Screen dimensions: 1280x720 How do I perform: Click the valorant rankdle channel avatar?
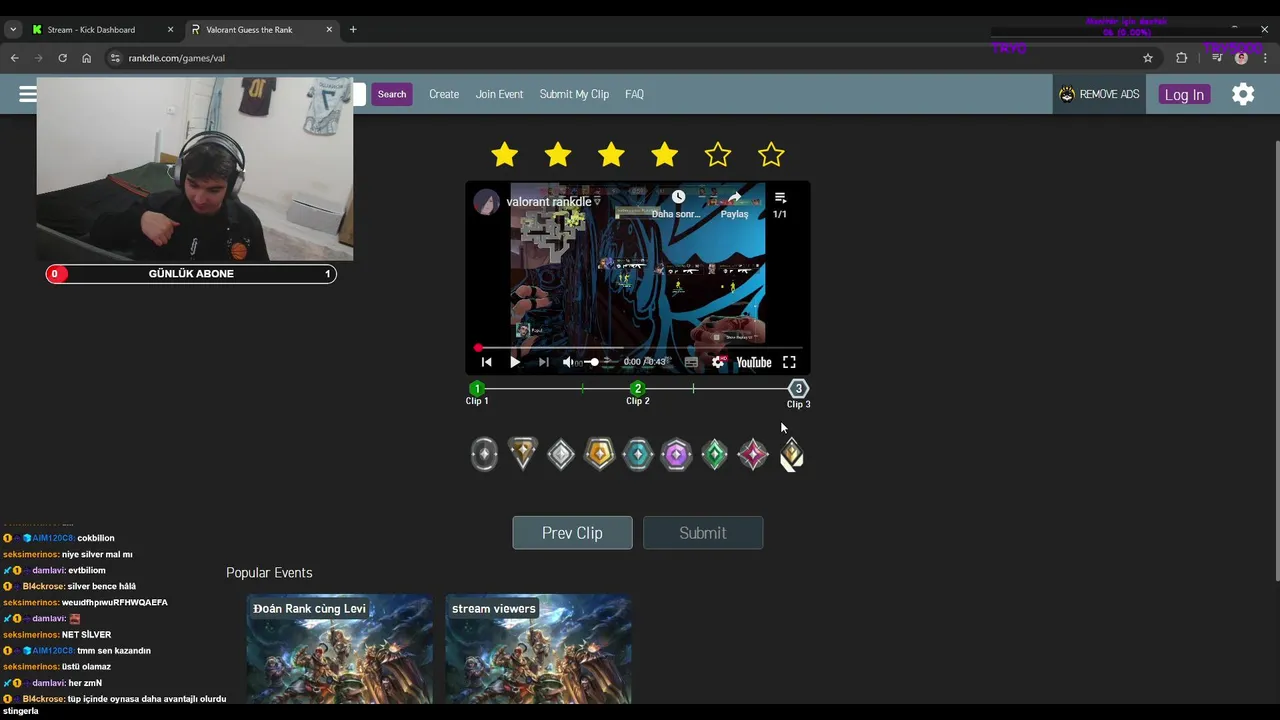pos(487,201)
